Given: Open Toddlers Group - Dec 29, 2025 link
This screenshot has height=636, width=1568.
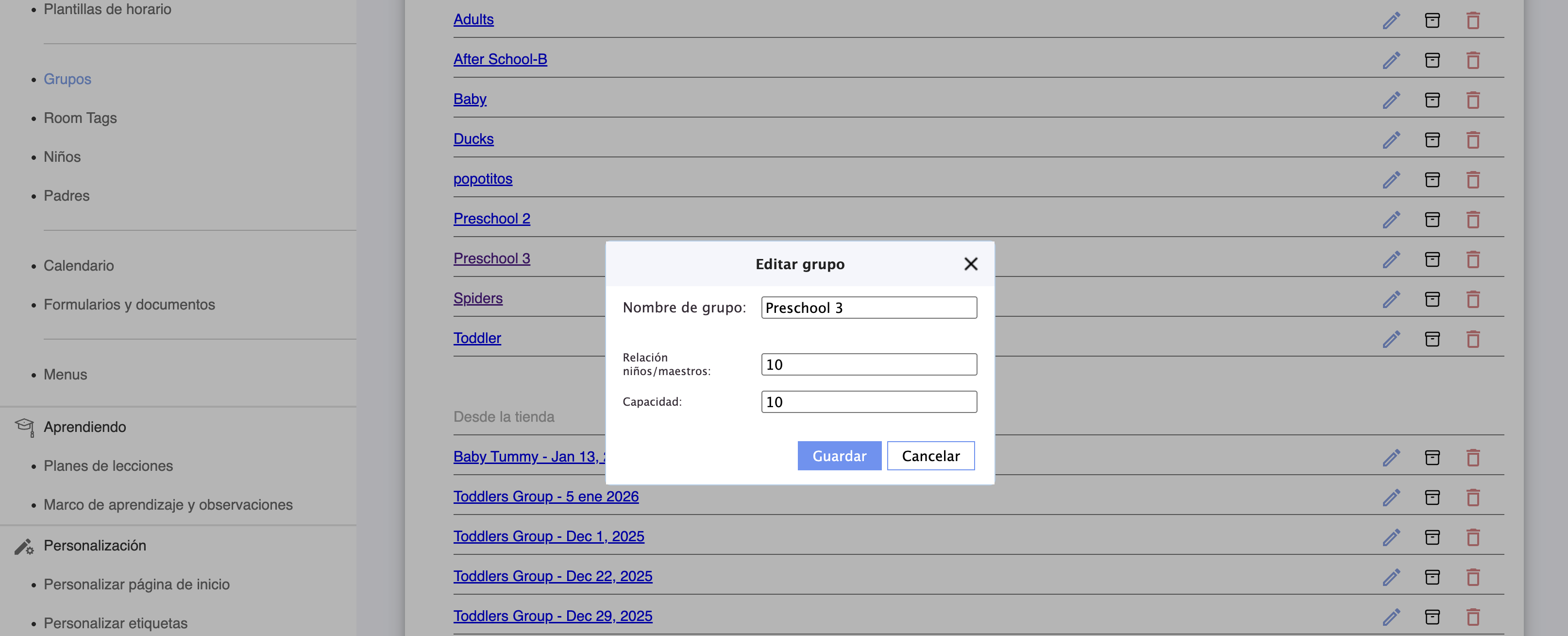Looking at the screenshot, I should tap(552, 616).
